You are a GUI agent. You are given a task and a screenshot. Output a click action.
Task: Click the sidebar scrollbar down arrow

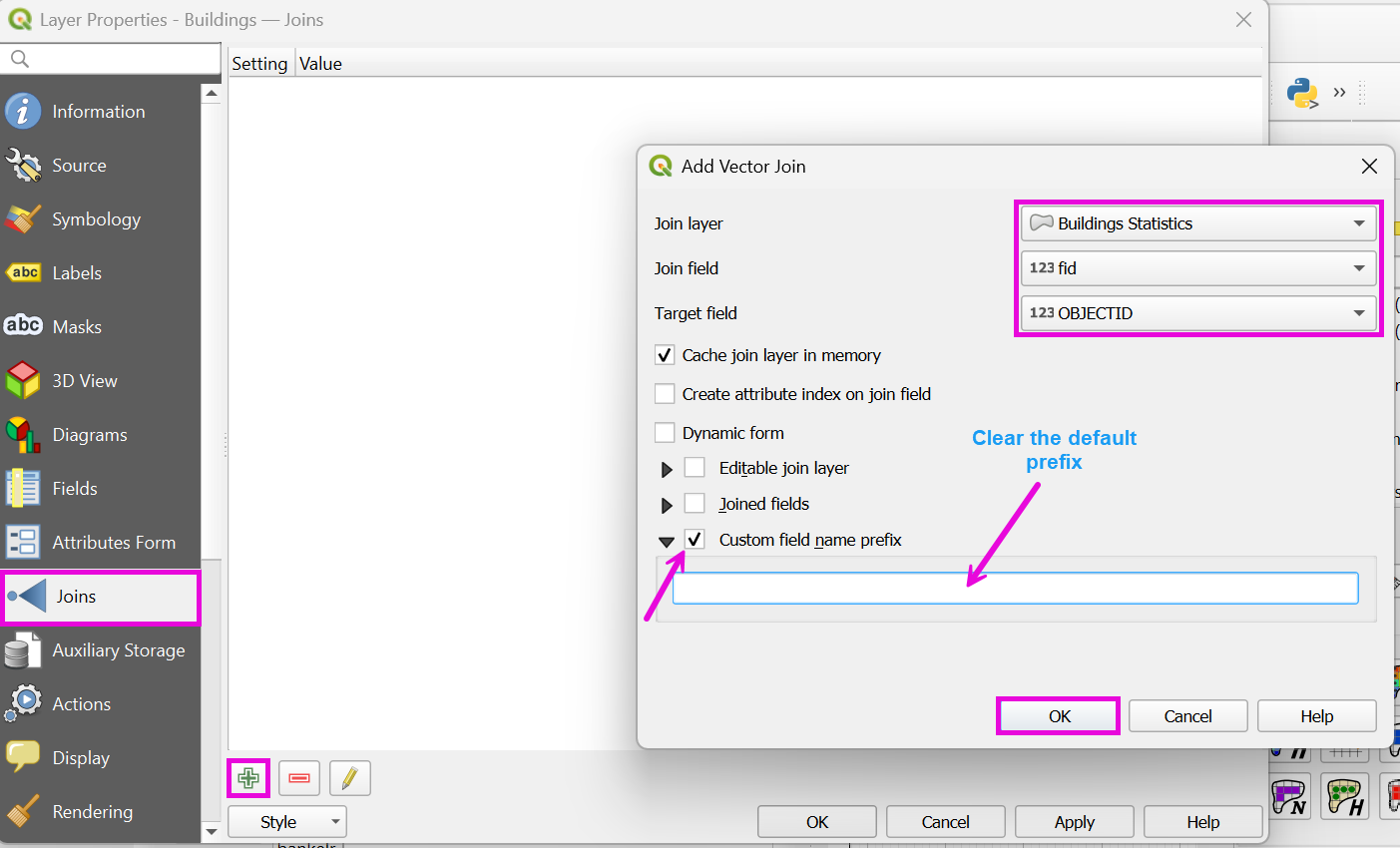[211, 831]
